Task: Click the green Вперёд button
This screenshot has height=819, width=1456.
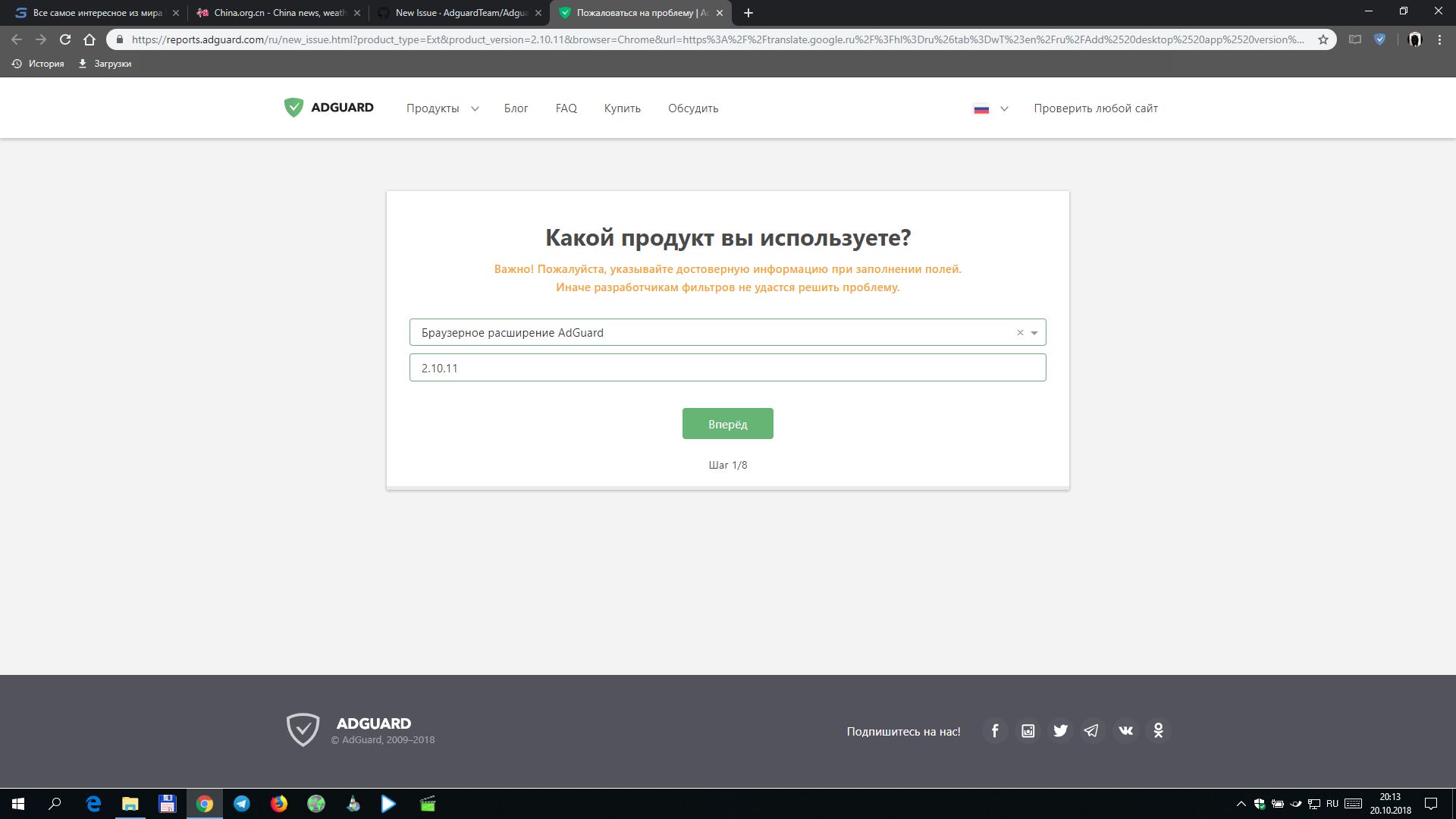Action: (727, 423)
